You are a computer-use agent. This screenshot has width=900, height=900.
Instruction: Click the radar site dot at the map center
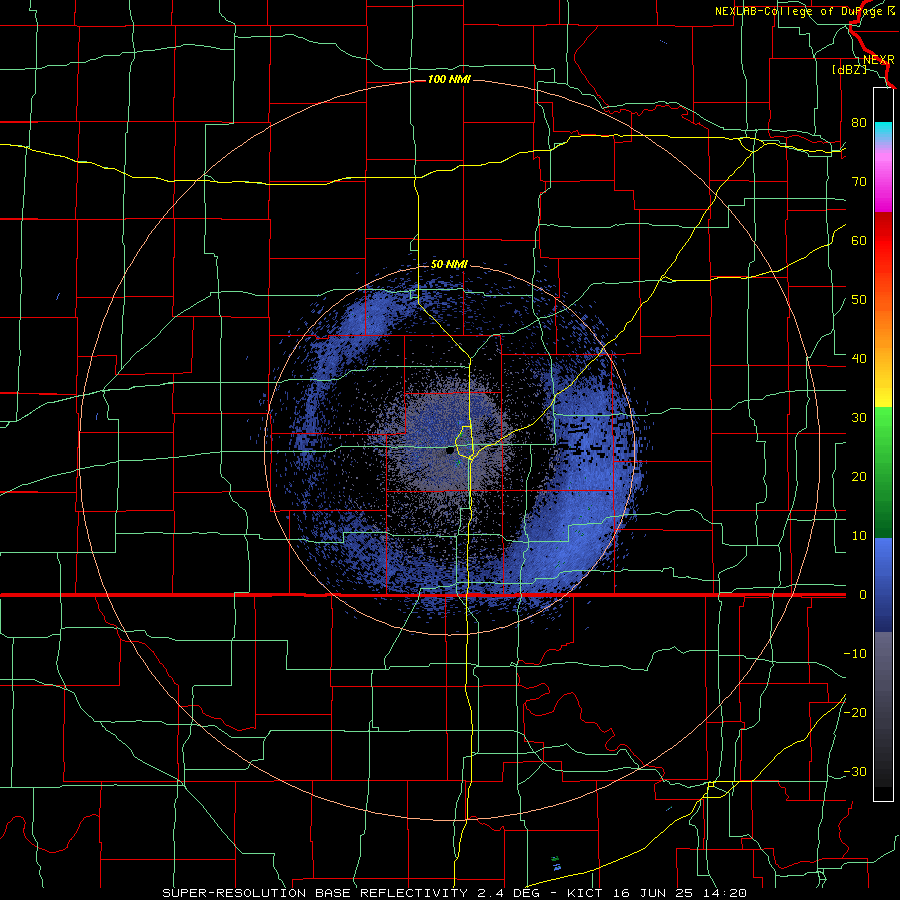point(450,451)
